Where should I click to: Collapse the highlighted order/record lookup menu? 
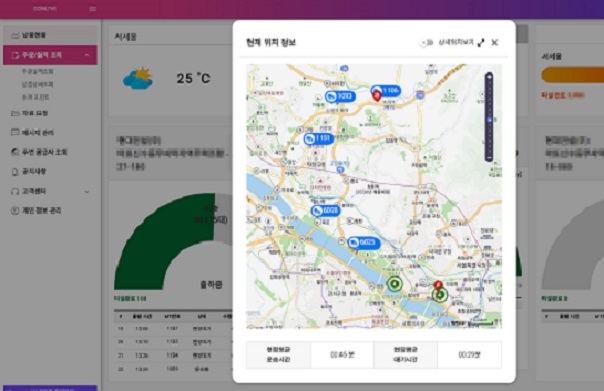(50, 55)
